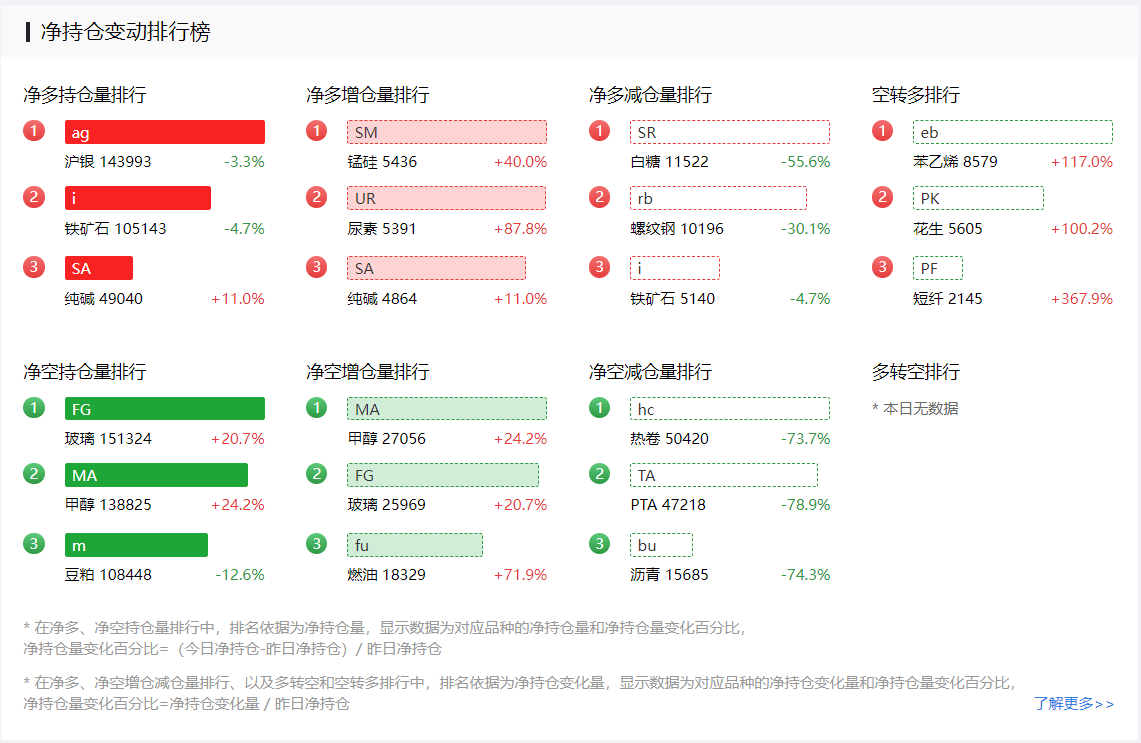Image resolution: width=1141 pixels, height=743 pixels.
Task: Open the 了解更多>> link
Action: [x=1073, y=703]
